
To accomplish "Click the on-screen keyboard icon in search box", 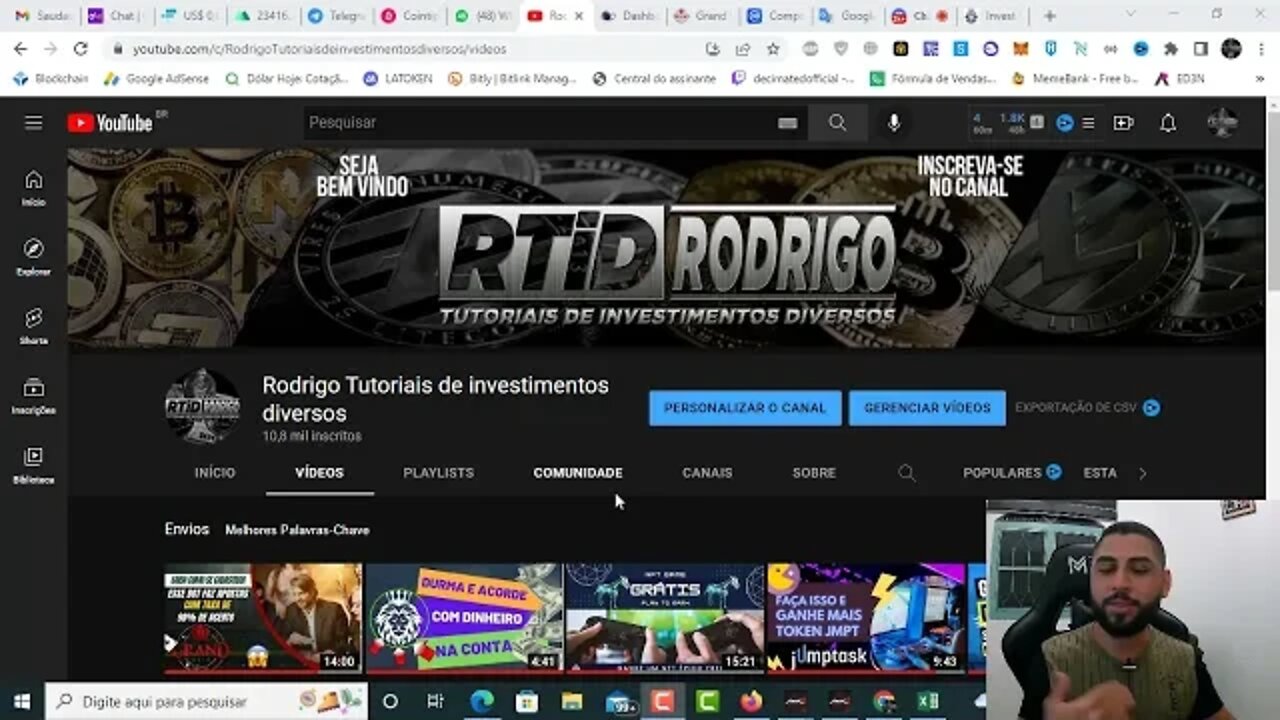I will tap(787, 123).
